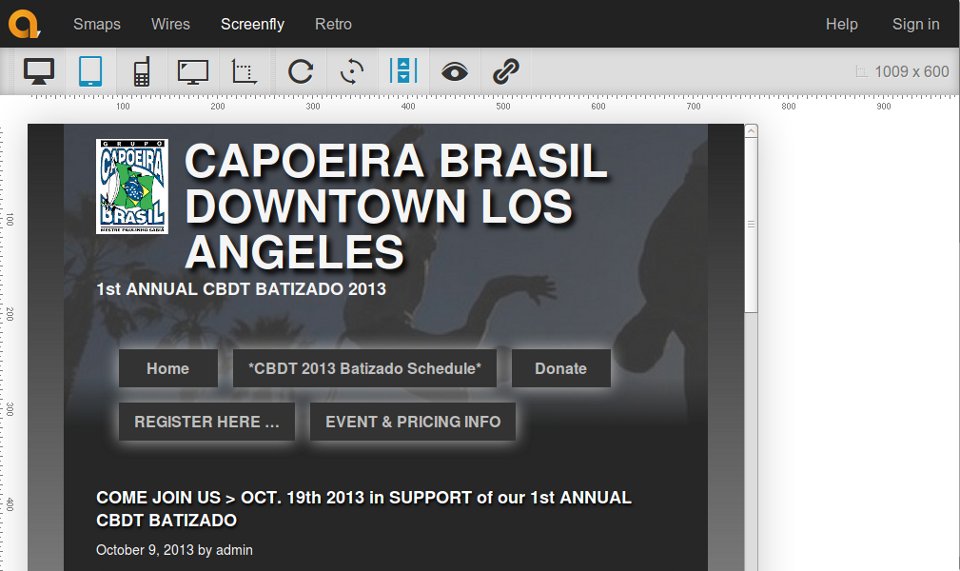960x571 pixels.
Task: Click the preview scrollbar up arrow
Action: point(751,130)
